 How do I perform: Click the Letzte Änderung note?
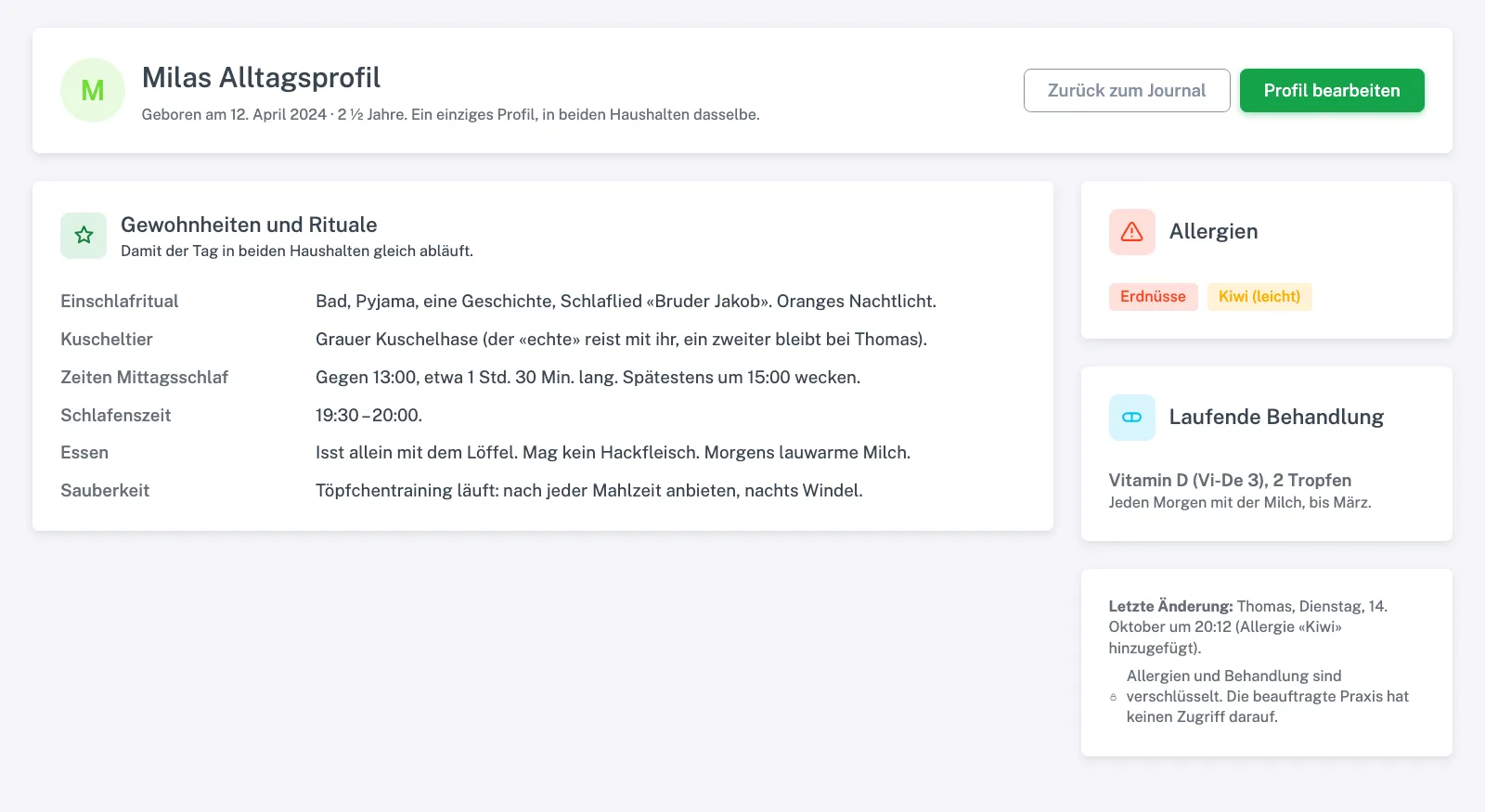pyautogui.click(x=1248, y=627)
